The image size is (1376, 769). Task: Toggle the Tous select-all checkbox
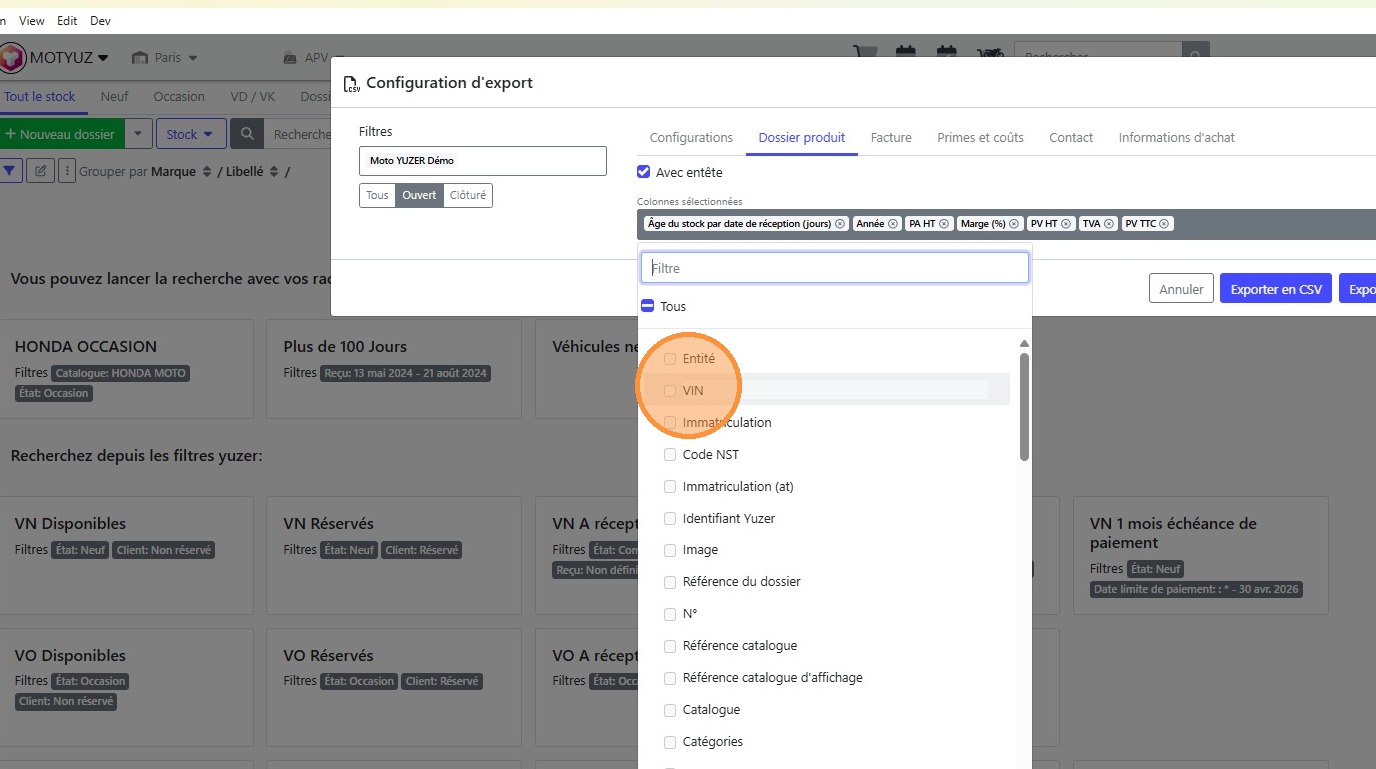tap(647, 306)
